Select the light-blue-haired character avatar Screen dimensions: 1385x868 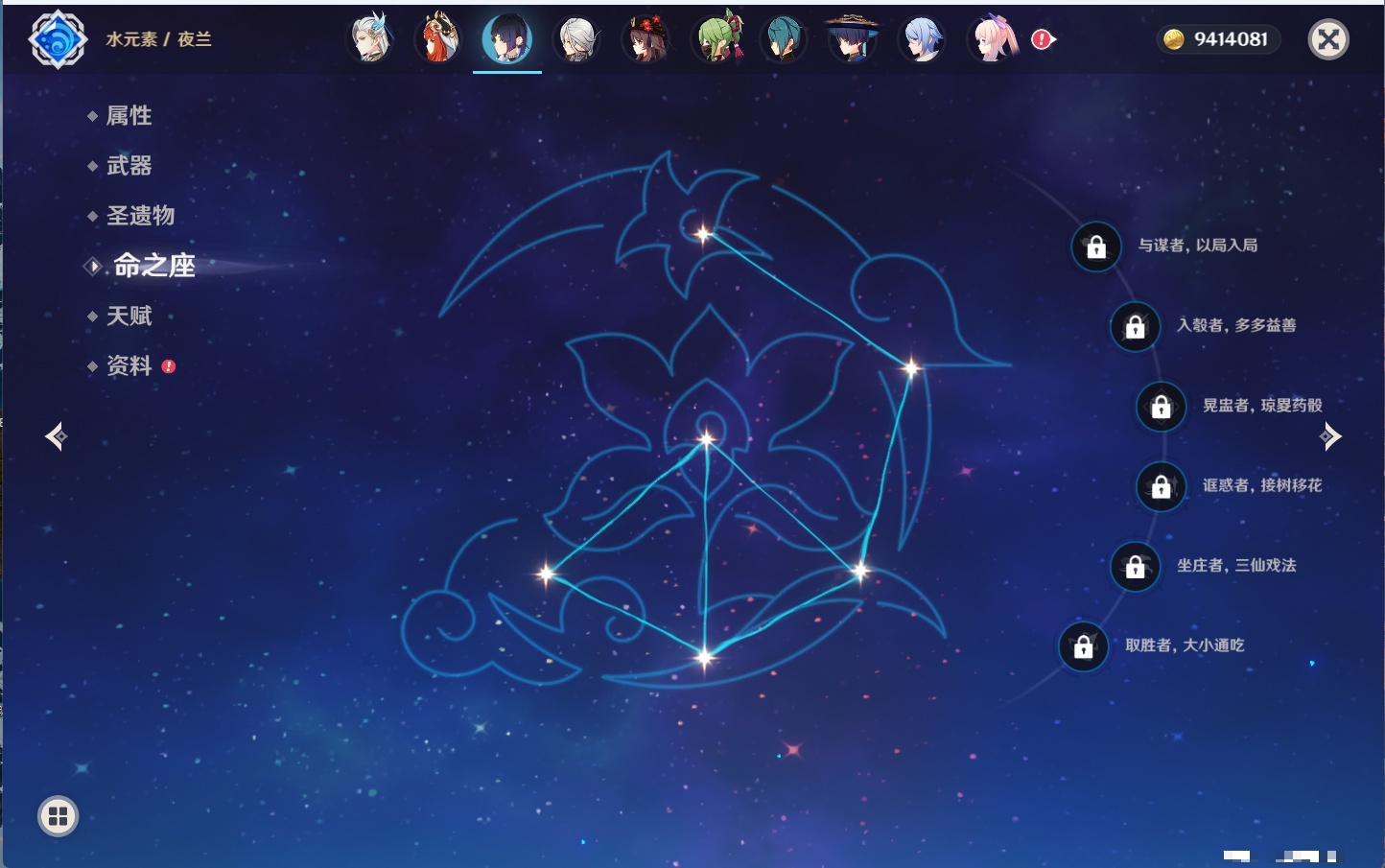922,38
